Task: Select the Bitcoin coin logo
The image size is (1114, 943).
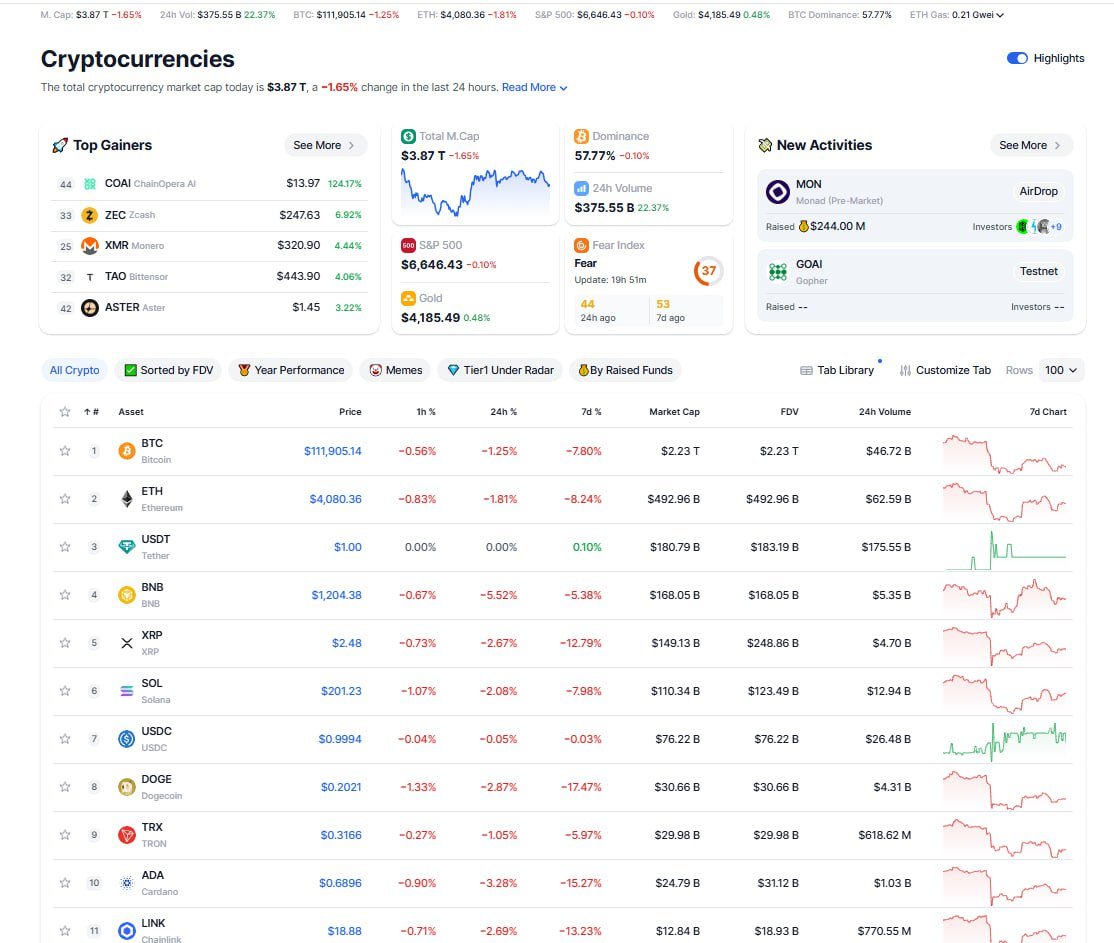Action: point(125,450)
